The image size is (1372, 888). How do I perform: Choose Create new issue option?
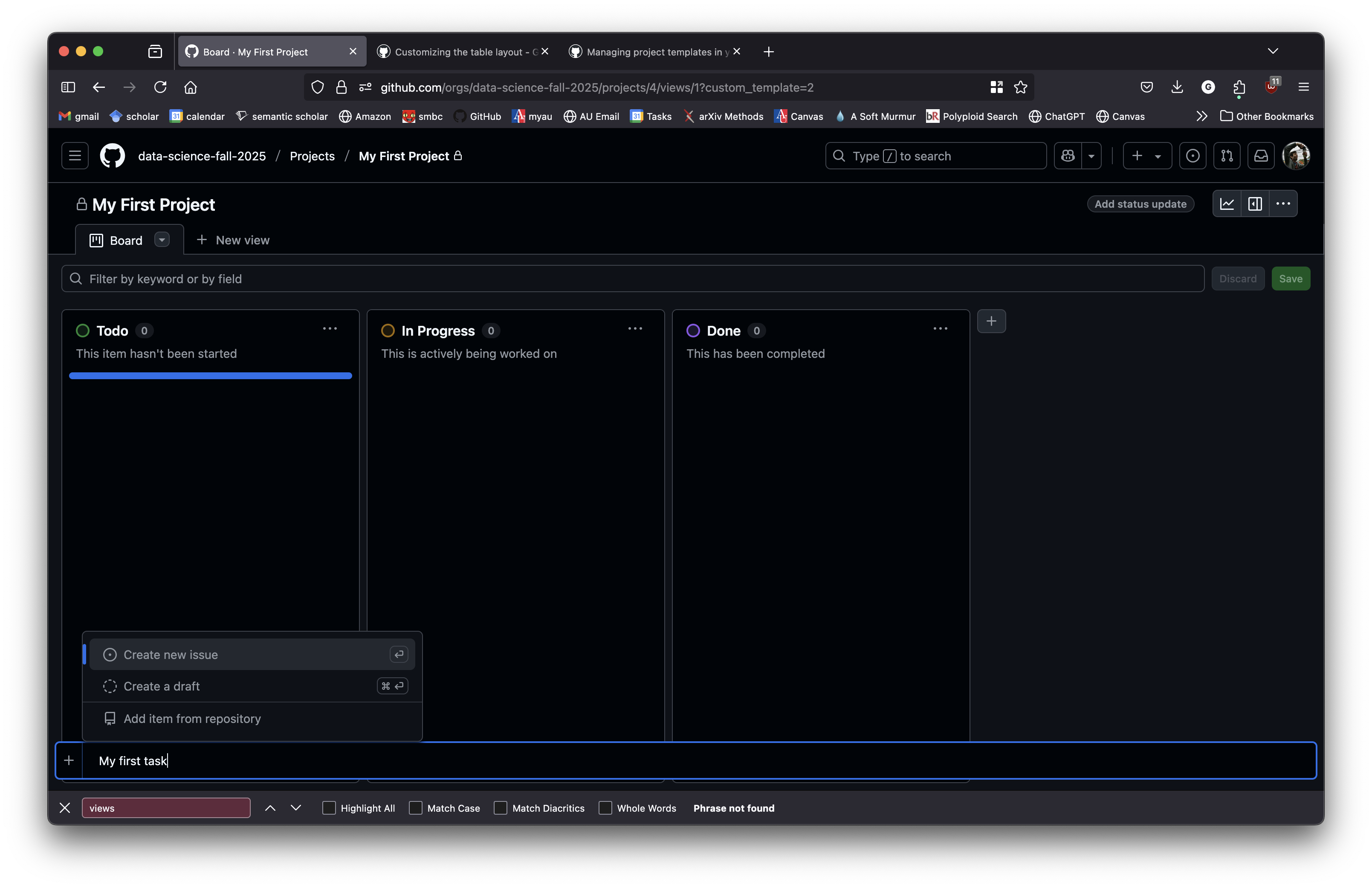point(252,654)
